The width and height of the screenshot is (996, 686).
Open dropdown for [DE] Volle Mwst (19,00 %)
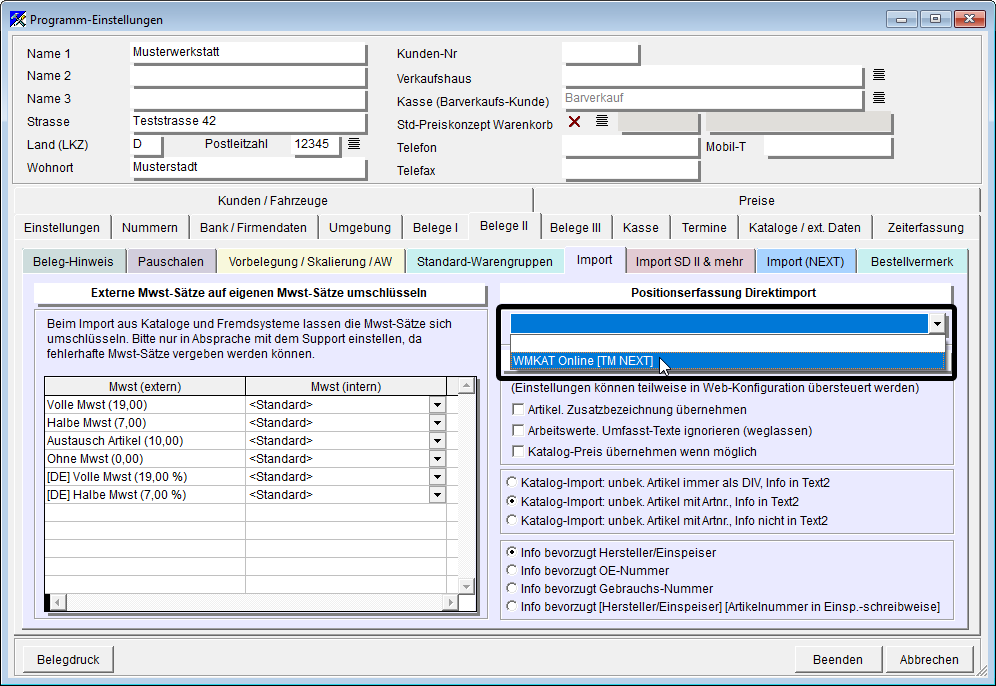(437, 477)
